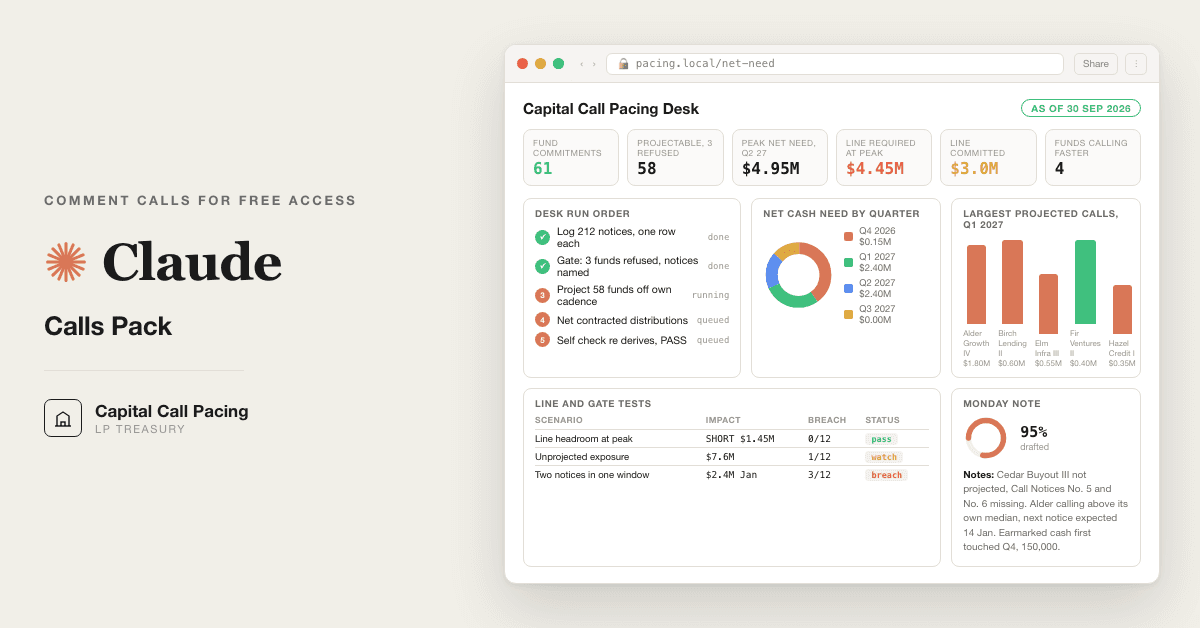The height and width of the screenshot is (628, 1200).
Task: Click step 3 badge for Project 58 funds
Action: tap(542, 295)
